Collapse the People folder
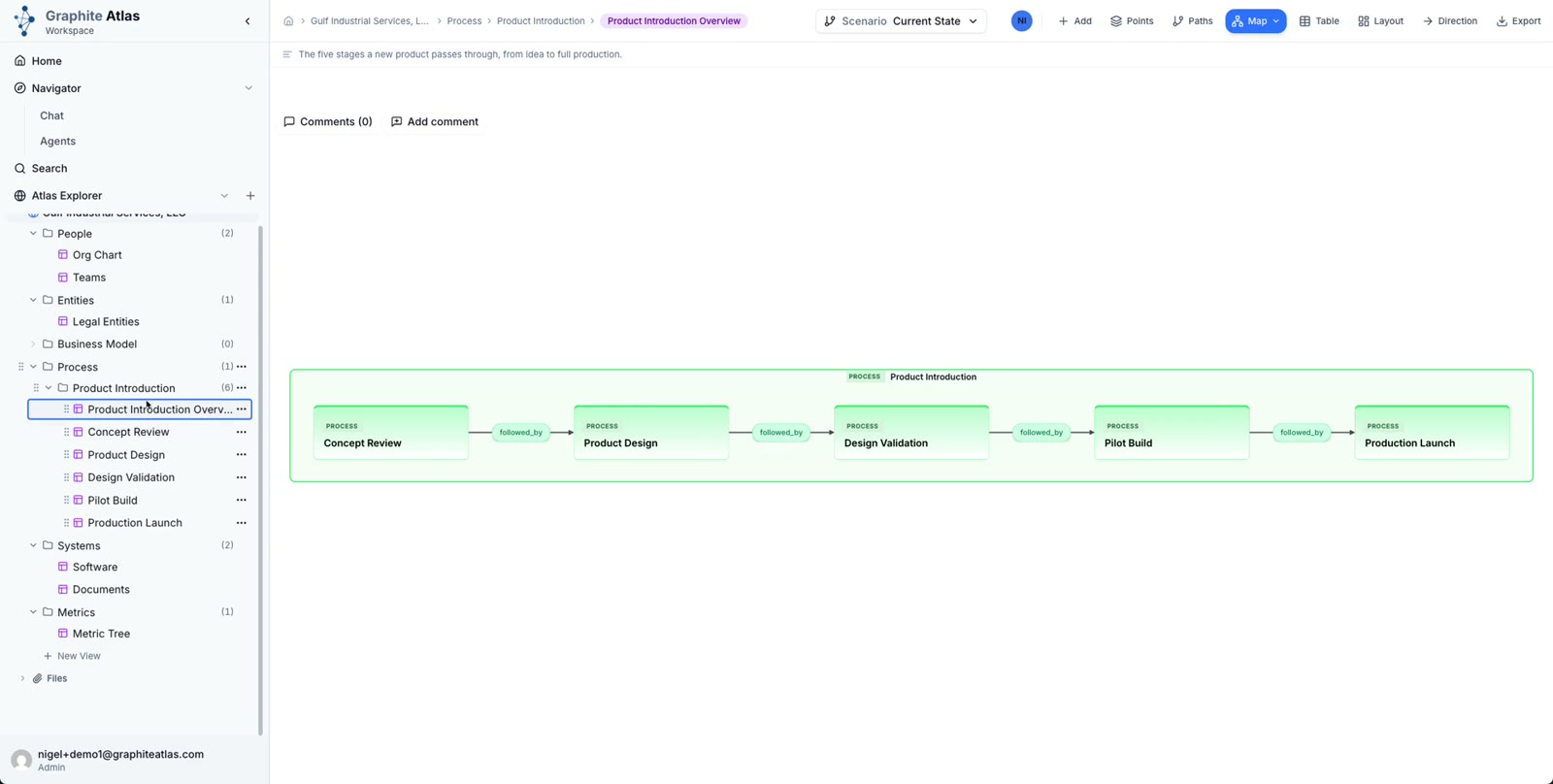The height and width of the screenshot is (784, 1553). coord(33,234)
